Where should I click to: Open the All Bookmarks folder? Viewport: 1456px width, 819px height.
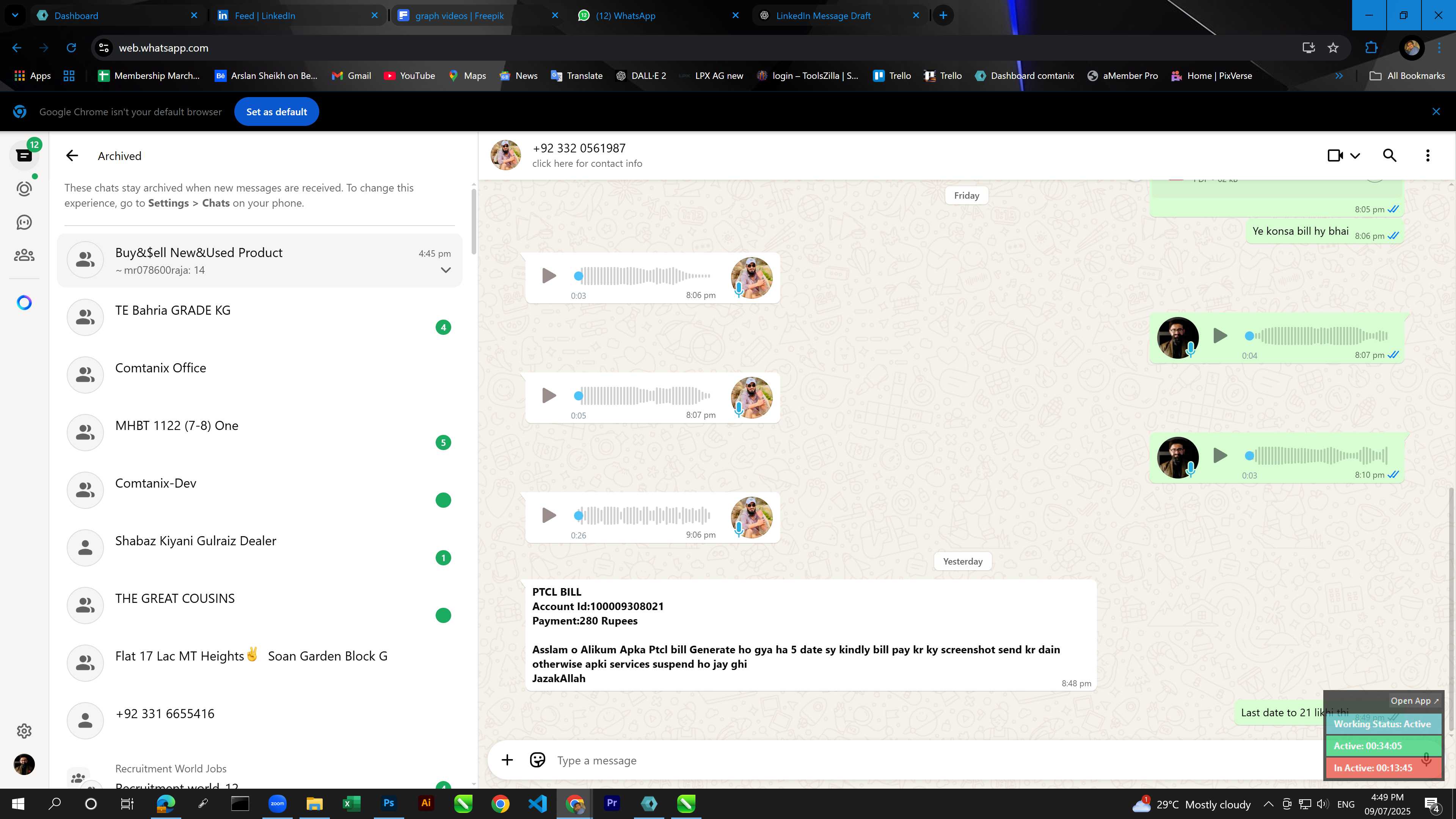click(1407, 76)
